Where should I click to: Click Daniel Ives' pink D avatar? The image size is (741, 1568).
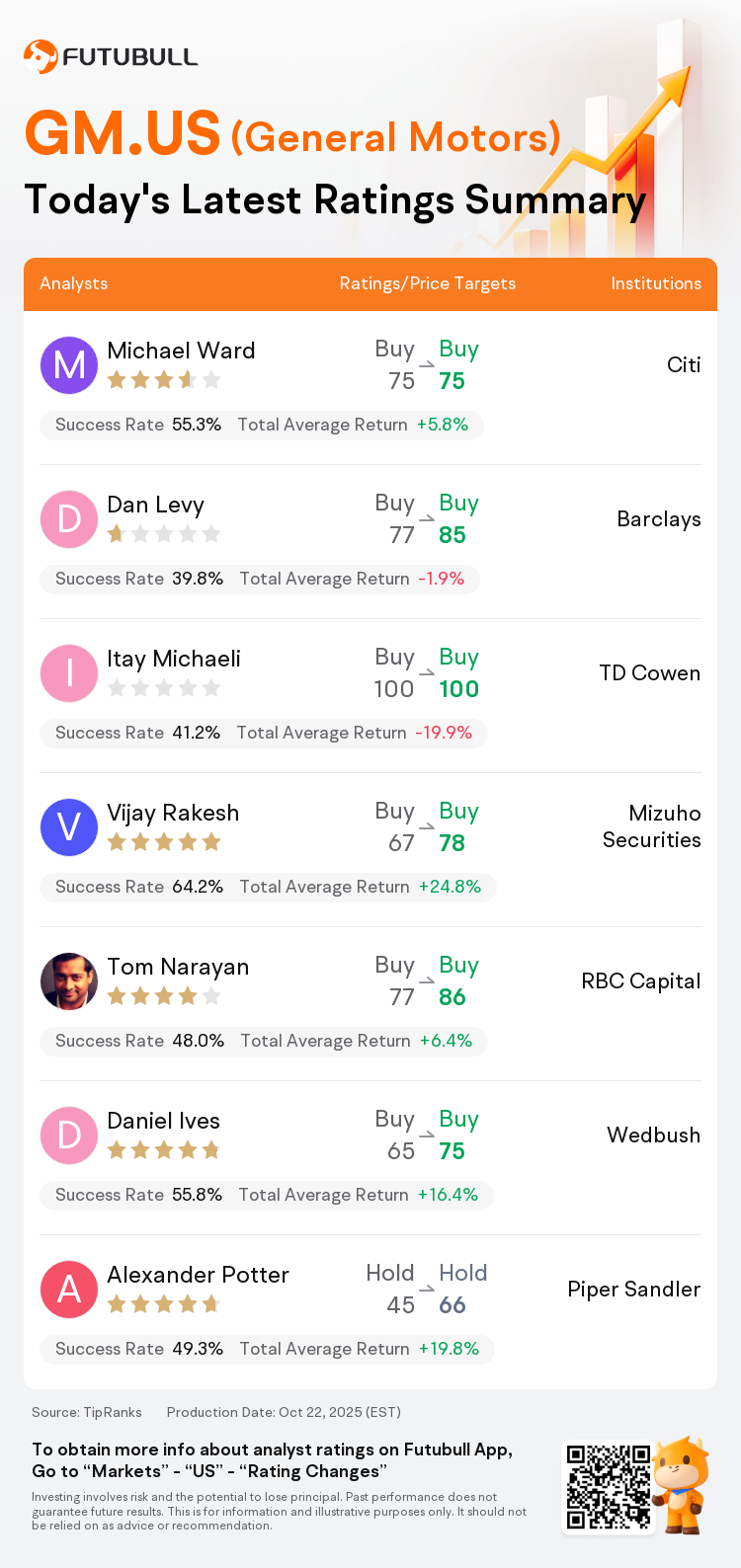[x=69, y=1135]
